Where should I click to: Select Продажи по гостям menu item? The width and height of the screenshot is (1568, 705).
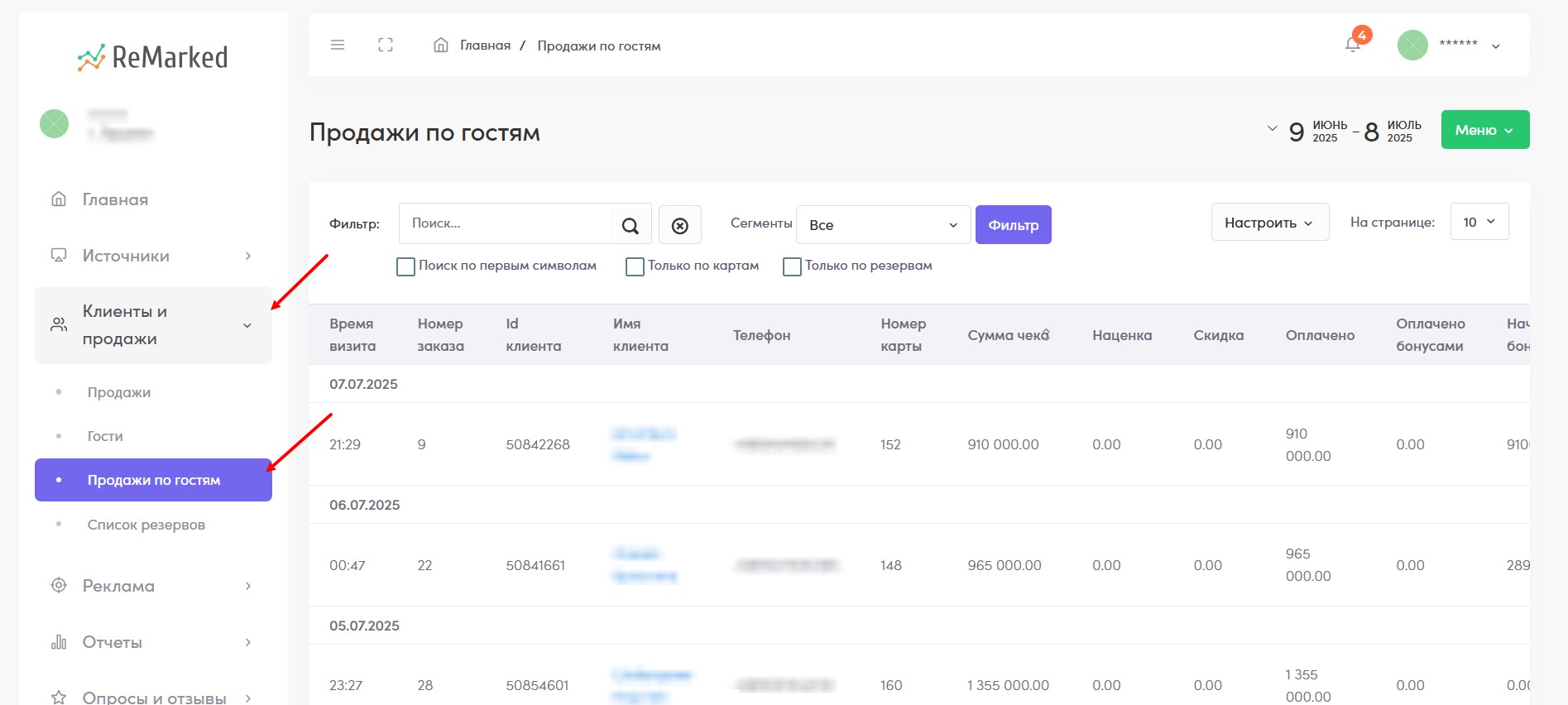(x=153, y=480)
